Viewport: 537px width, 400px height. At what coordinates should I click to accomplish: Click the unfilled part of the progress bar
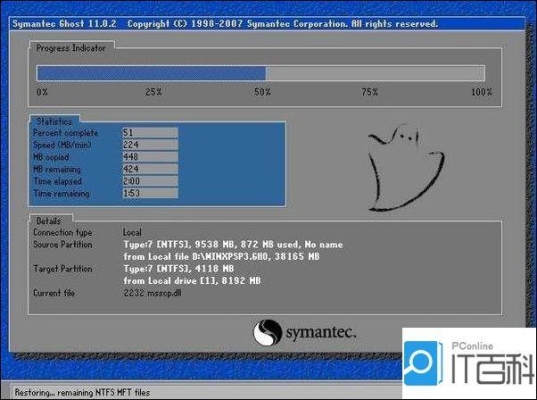(x=375, y=73)
